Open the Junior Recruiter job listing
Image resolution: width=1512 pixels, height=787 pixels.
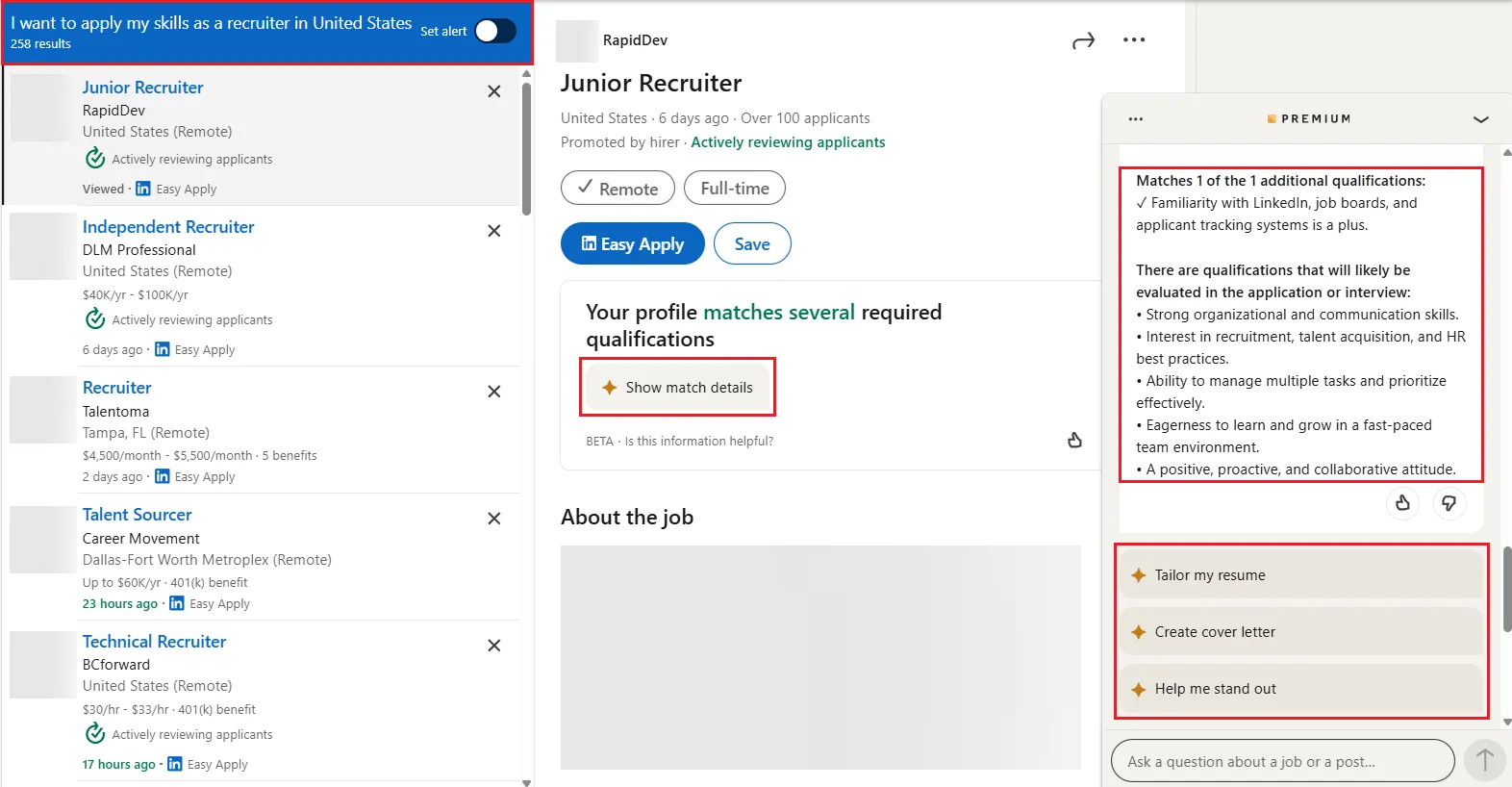[x=142, y=88]
